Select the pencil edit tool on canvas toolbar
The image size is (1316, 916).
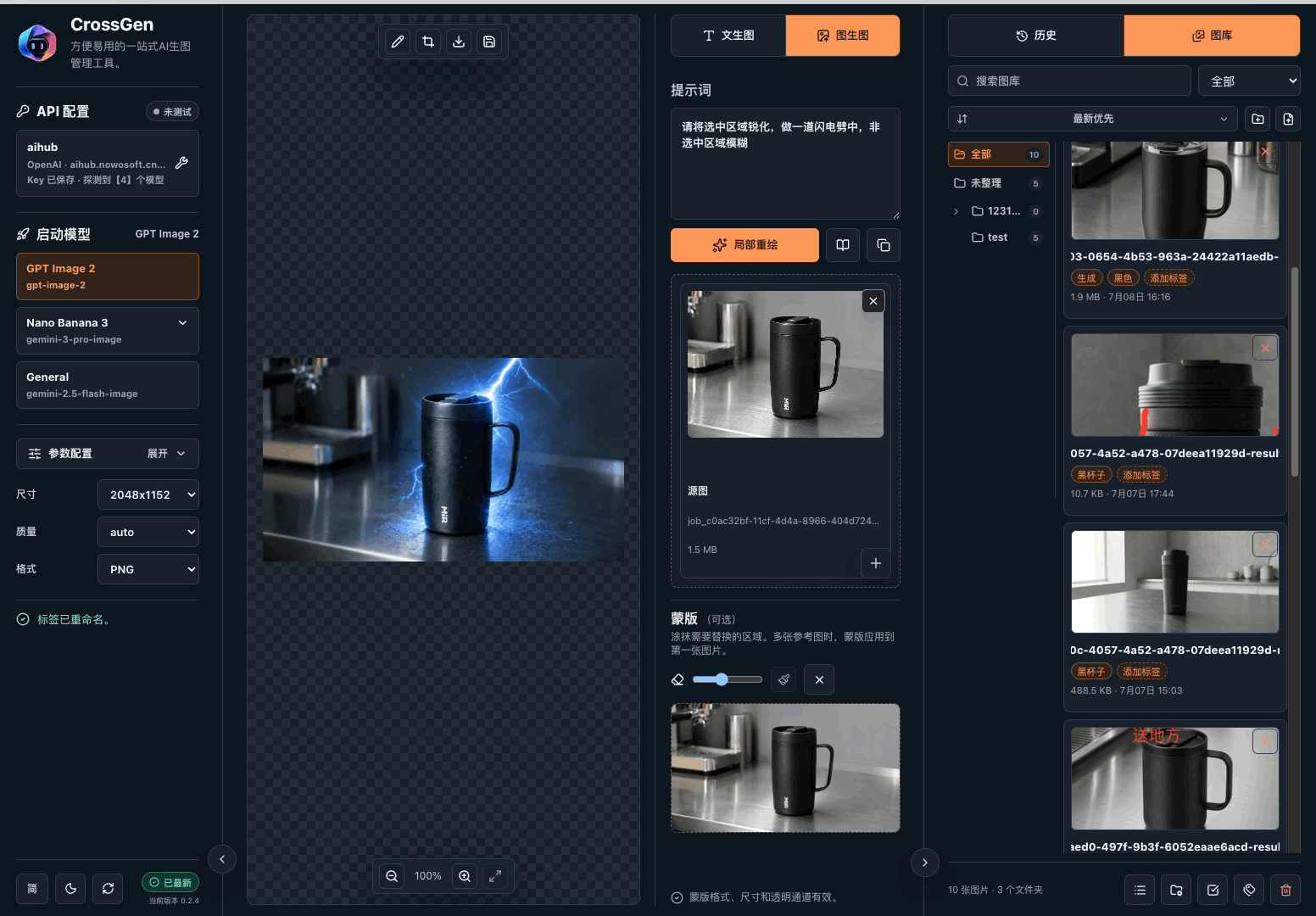point(398,42)
